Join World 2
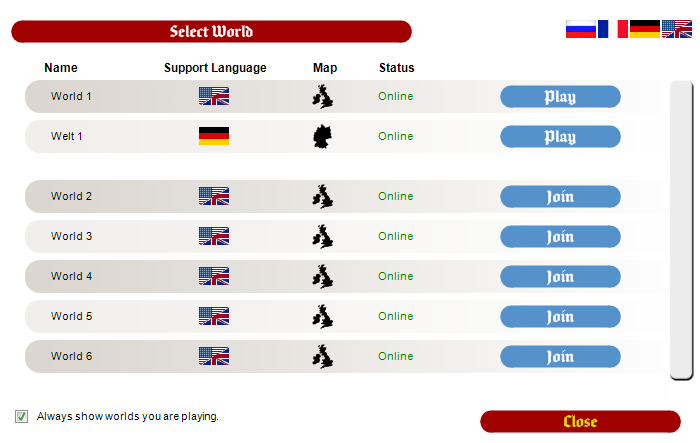Image resolution: width=700 pixels, height=443 pixels. click(560, 196)
